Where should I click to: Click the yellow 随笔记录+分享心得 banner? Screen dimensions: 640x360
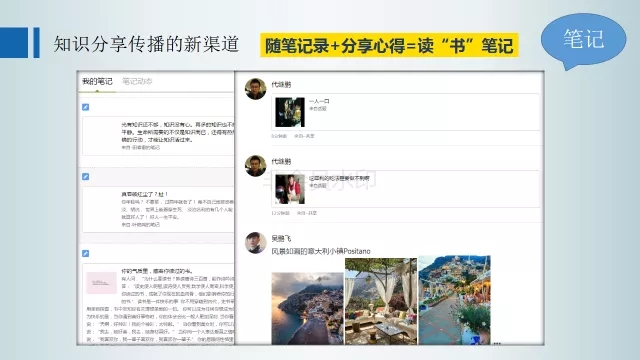click(x=389, y=45)
